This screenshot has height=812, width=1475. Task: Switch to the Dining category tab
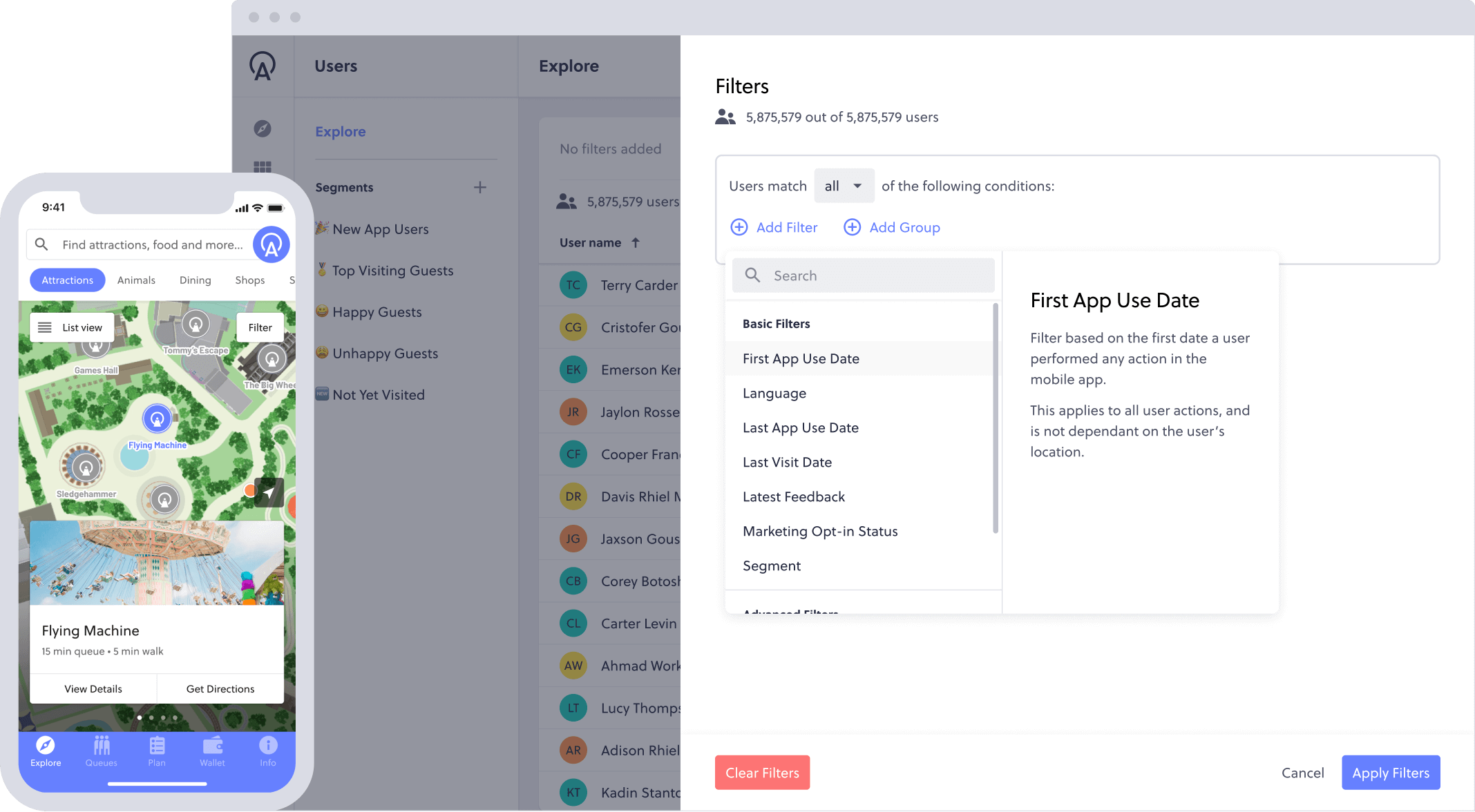point(195,280)
